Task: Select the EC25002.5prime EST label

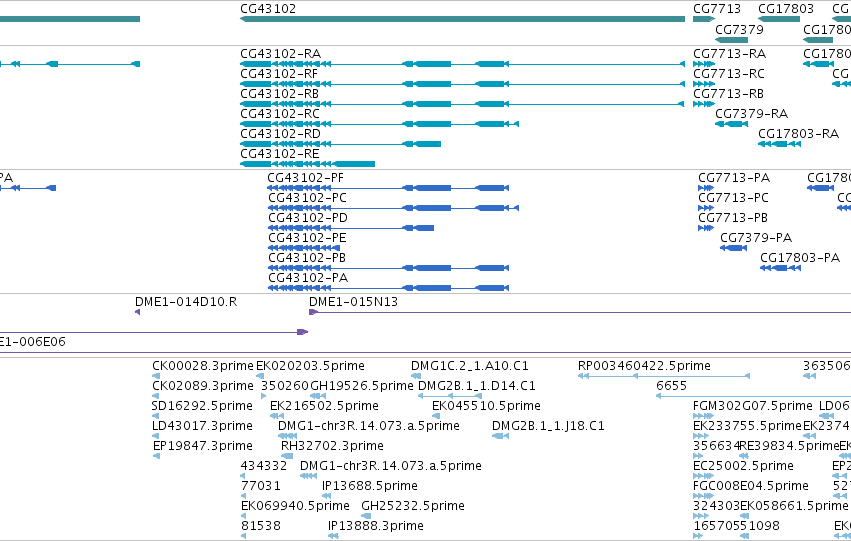Action: click(x=743, y=467)
